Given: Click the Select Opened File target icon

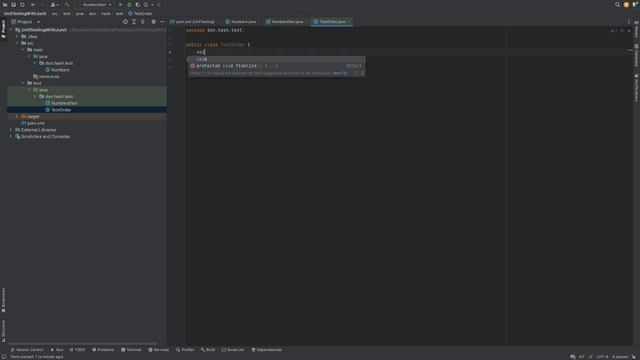Looking at the screenshot, I should (125, 22).
